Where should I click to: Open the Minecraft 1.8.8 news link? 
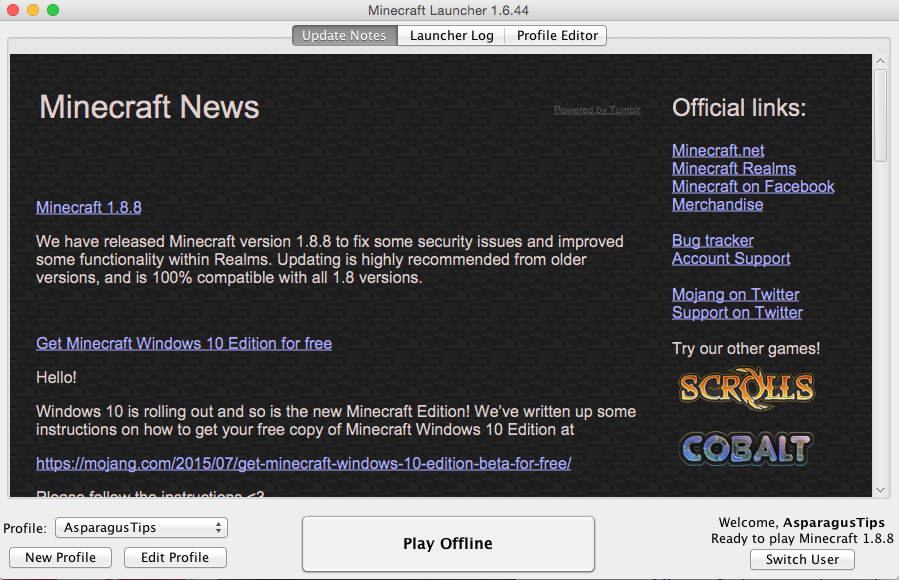tap(88, 207)
